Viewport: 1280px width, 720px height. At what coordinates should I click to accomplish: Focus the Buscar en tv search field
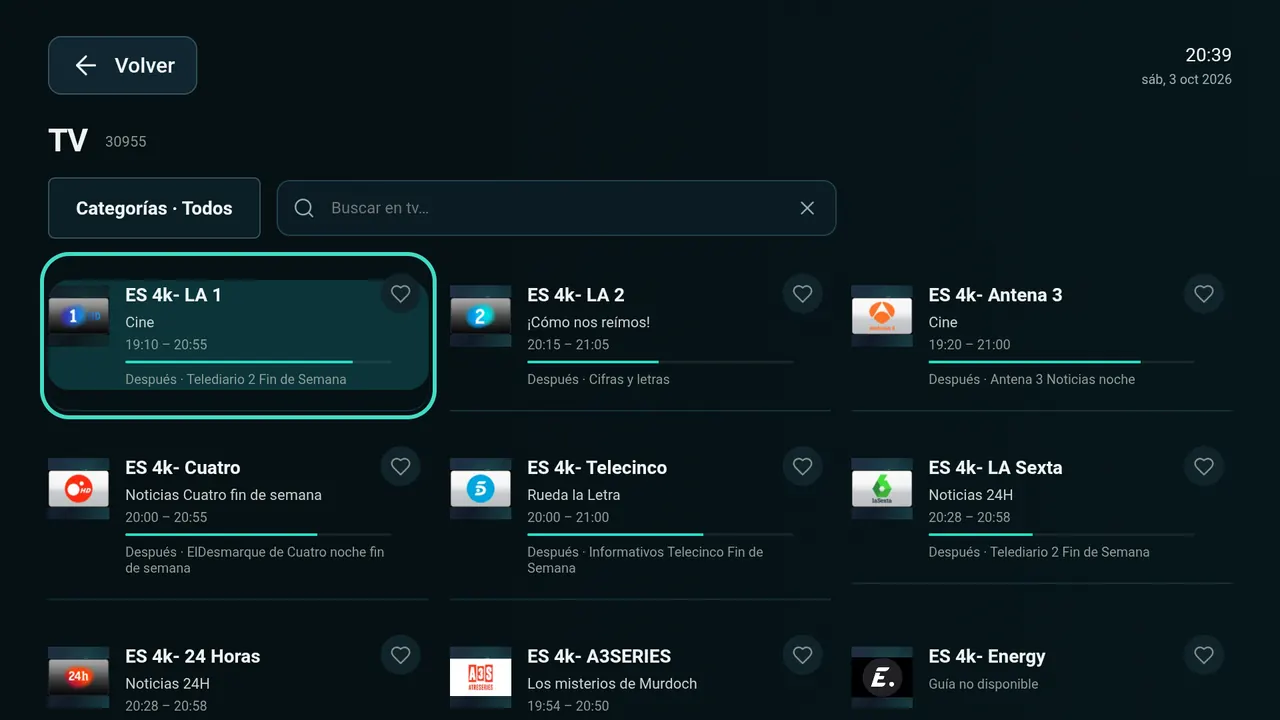tap(556, 208)
